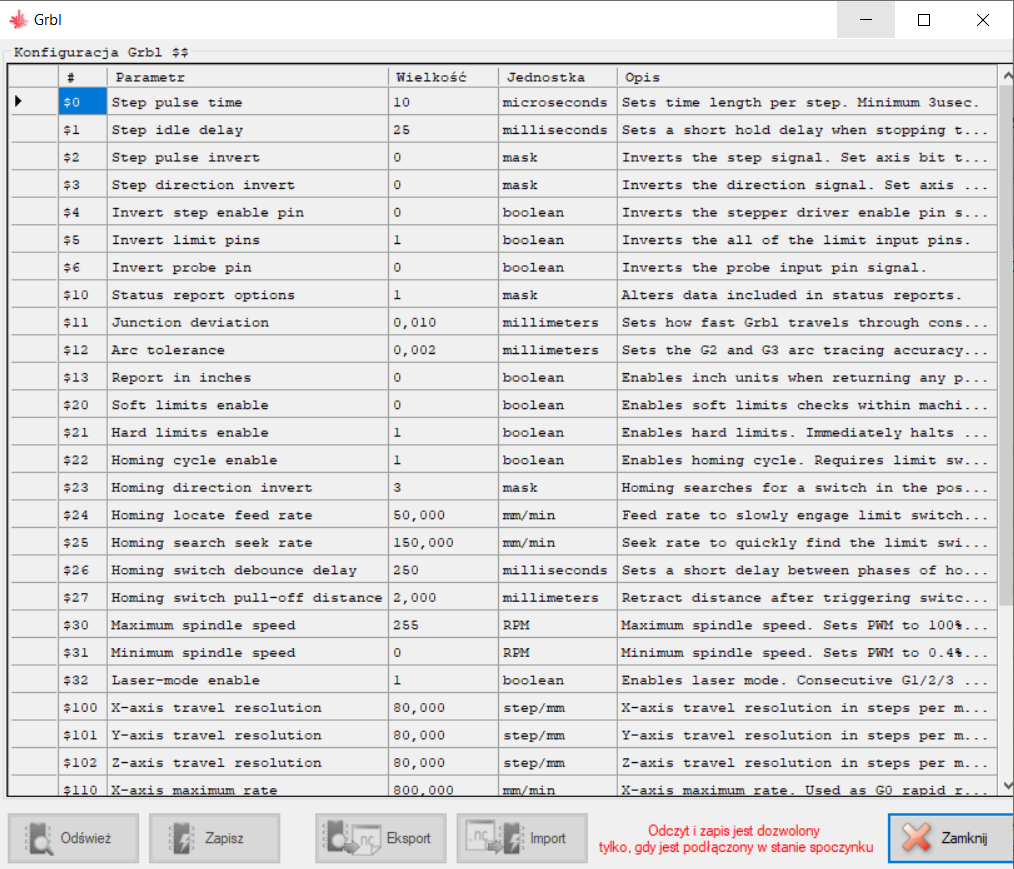
Task: Click the Report in inches parameter
Action: (248, 377)
